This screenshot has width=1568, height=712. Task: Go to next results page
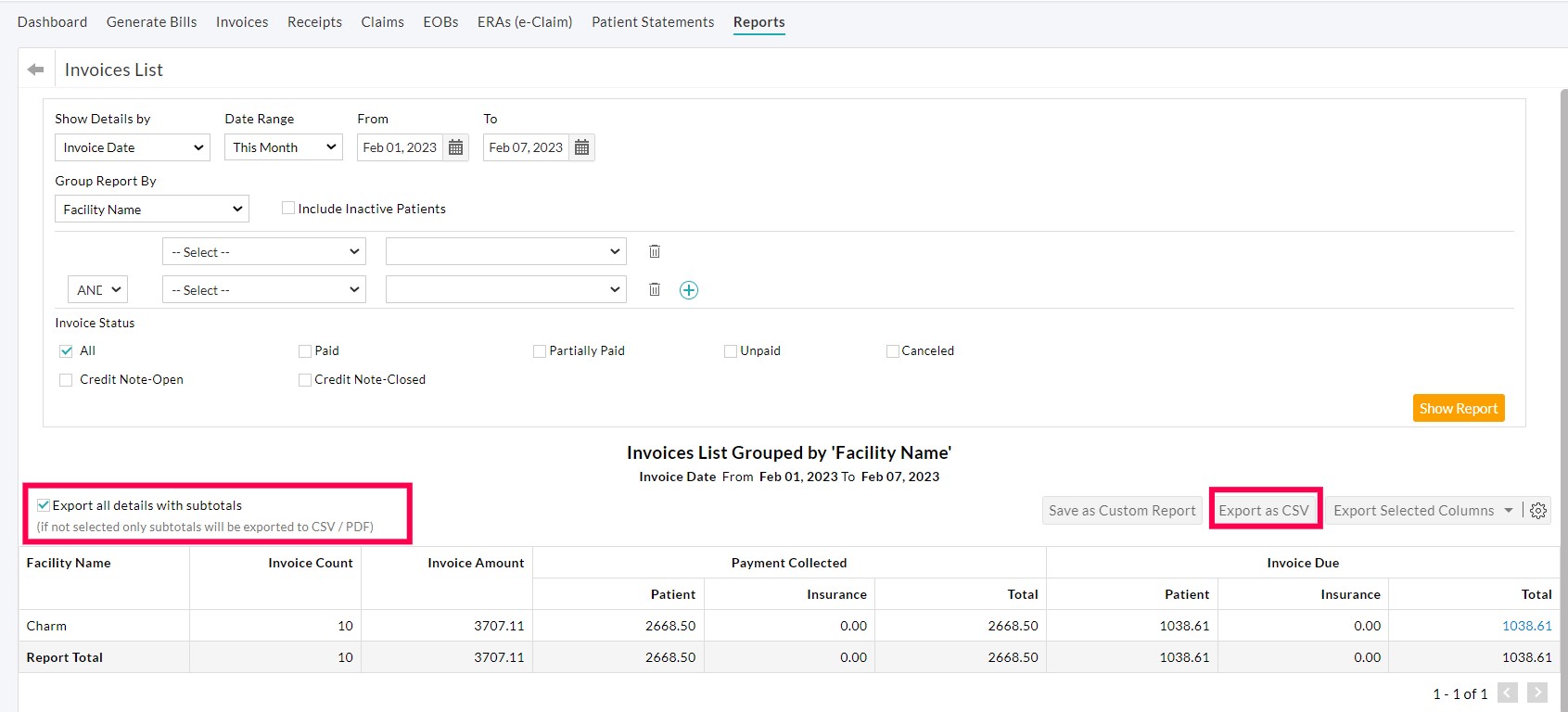[1537, 693]
